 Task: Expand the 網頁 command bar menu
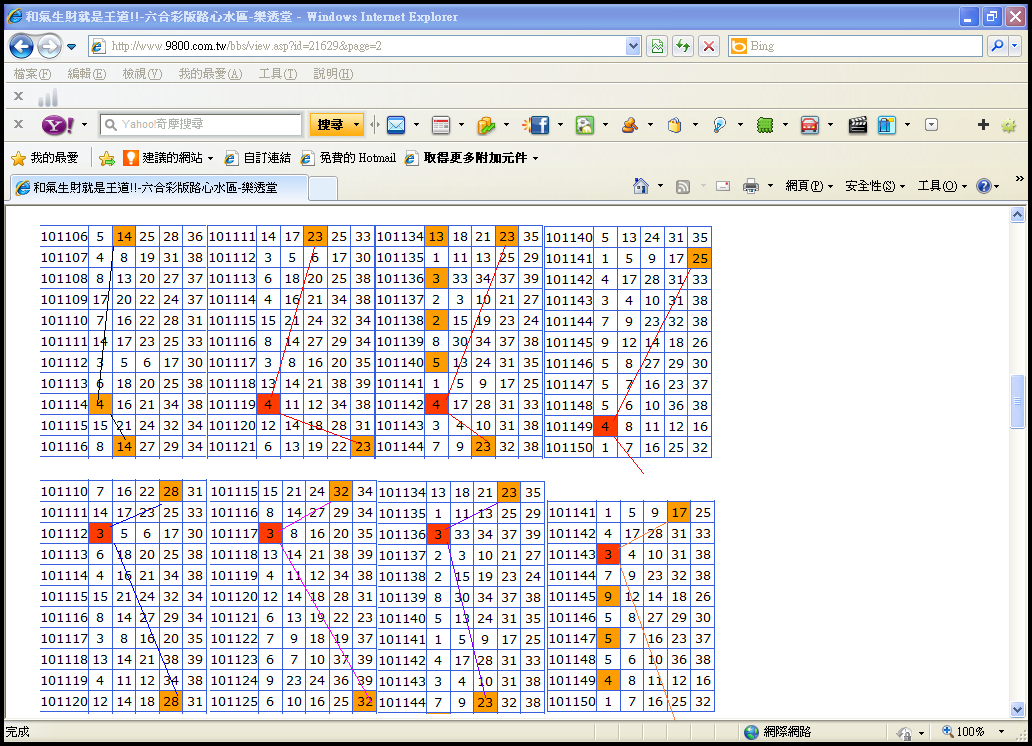(809, 186)
